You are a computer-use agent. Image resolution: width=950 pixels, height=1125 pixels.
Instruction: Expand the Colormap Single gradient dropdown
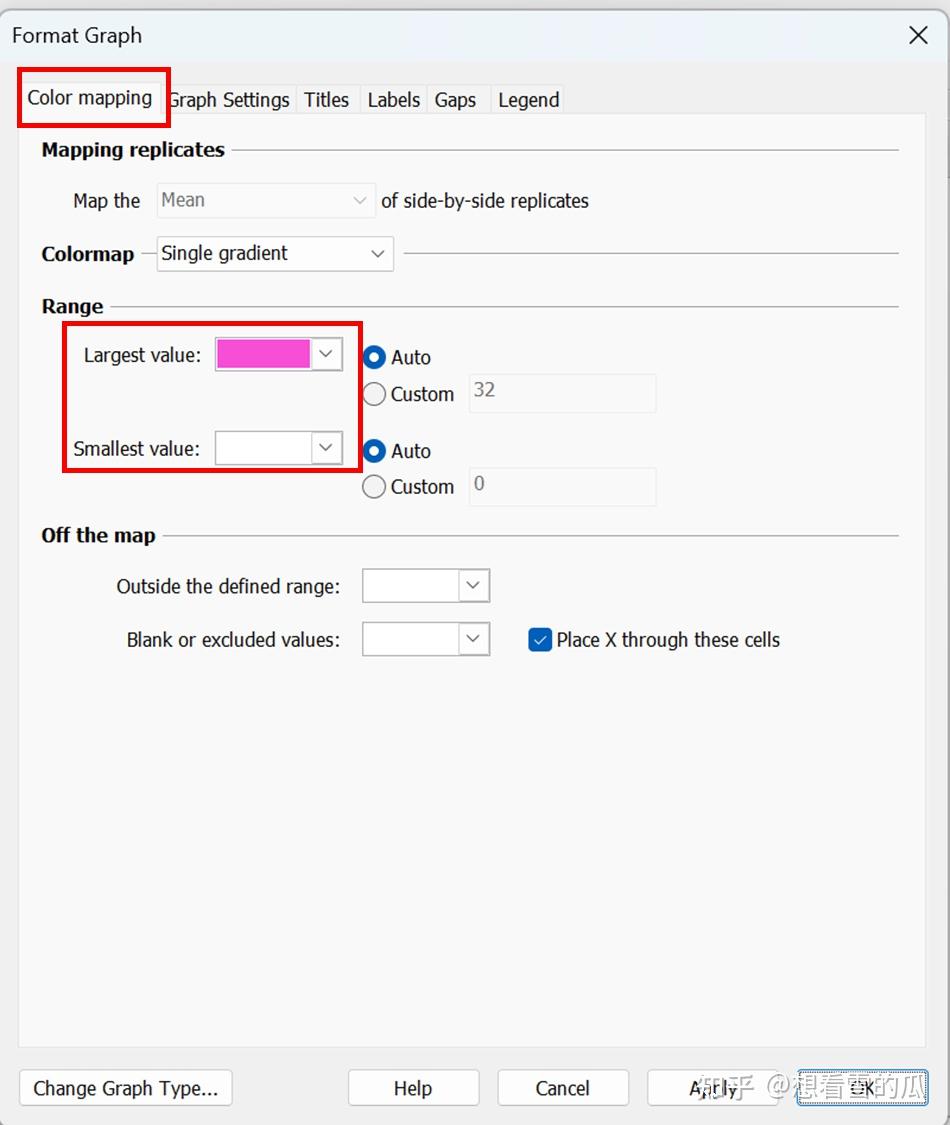tap(275, 253)
